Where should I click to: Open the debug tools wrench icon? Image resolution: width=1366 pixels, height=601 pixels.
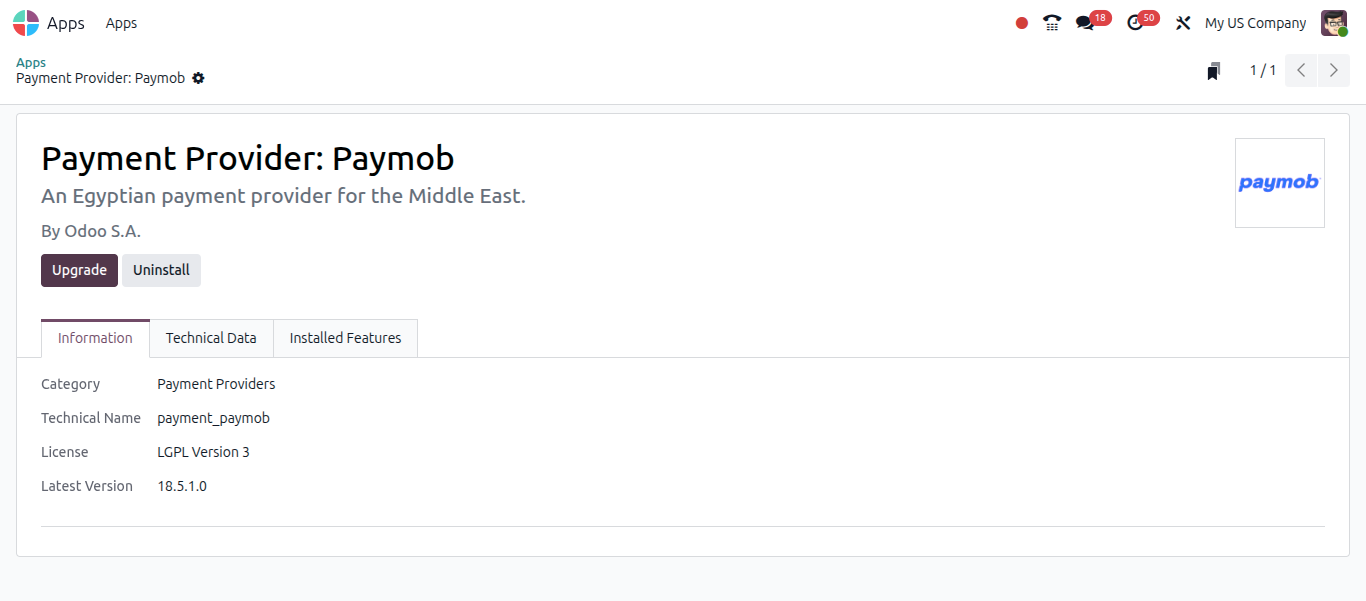click(x=1183, y=23)
